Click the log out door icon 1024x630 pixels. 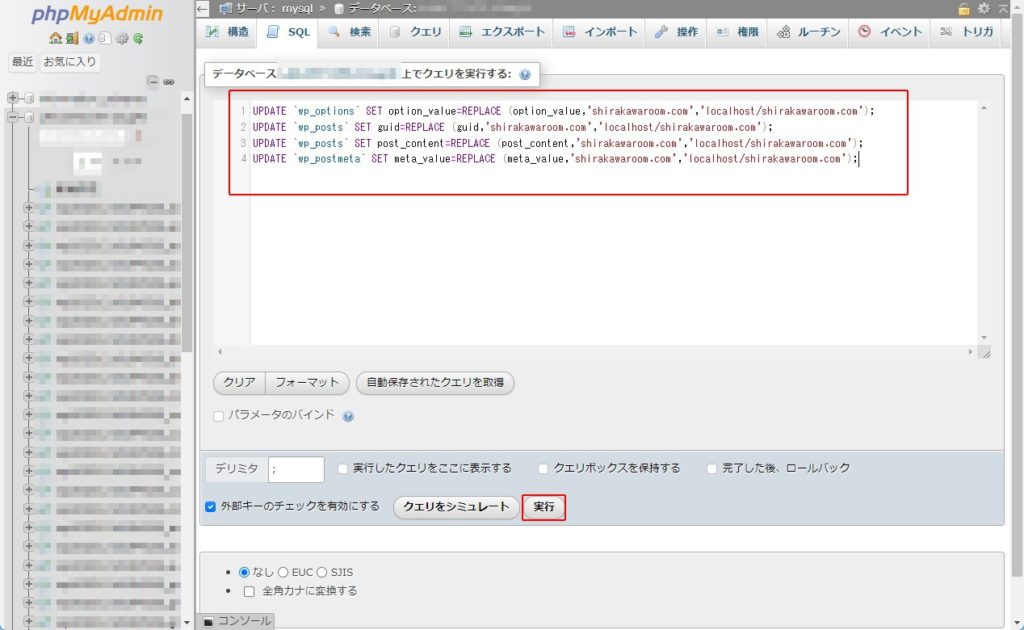71,39
